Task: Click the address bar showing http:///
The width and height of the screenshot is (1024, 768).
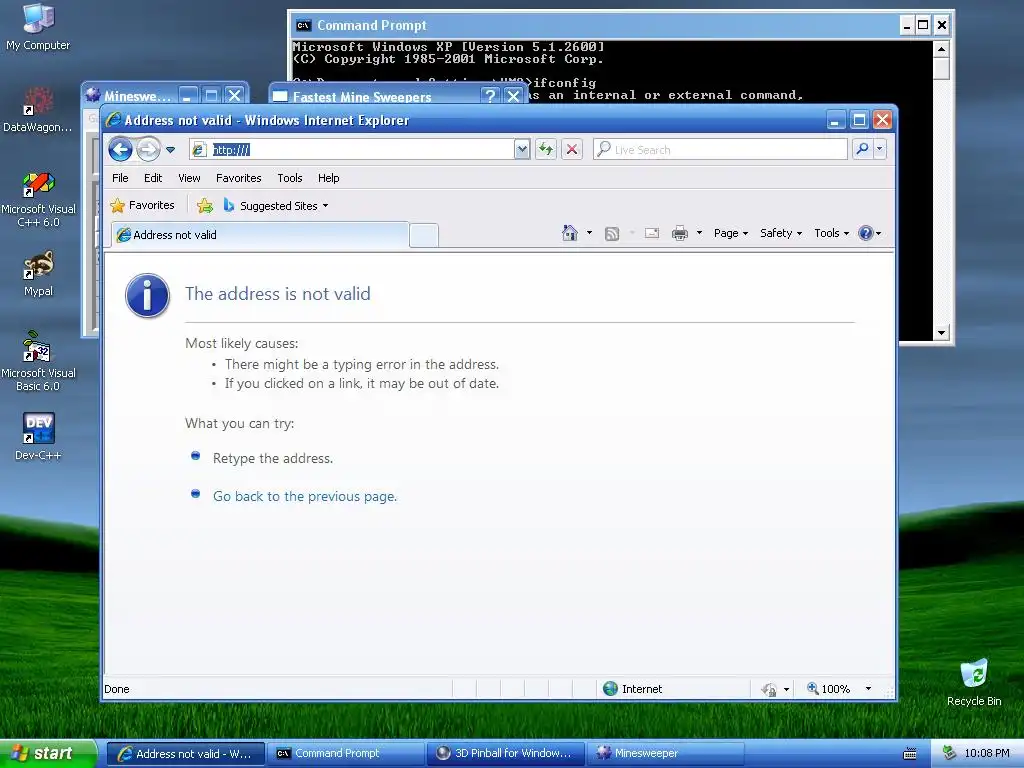Action: 351,150
